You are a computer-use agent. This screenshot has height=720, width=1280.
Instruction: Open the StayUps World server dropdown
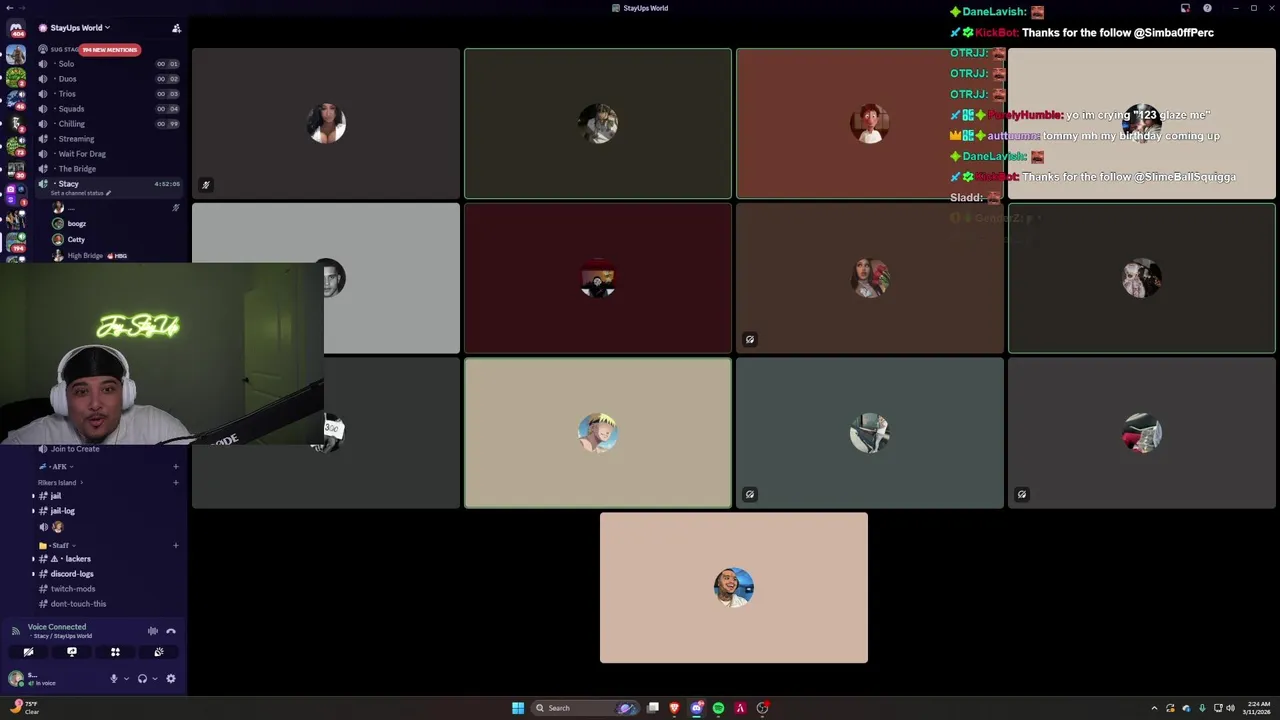(80, 28)
